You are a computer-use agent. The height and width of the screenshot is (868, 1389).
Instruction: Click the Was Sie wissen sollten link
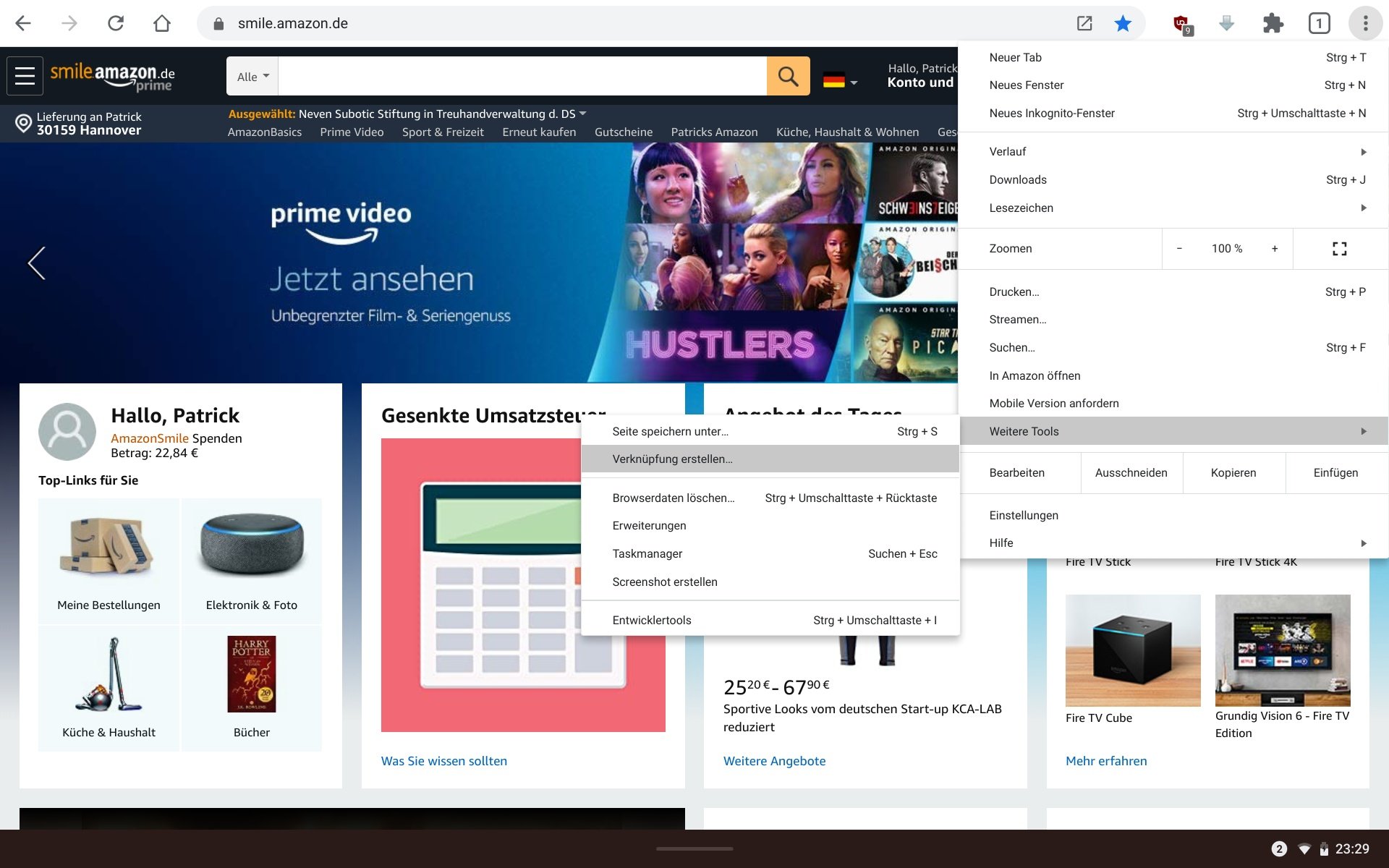click(x=444, y=761)
